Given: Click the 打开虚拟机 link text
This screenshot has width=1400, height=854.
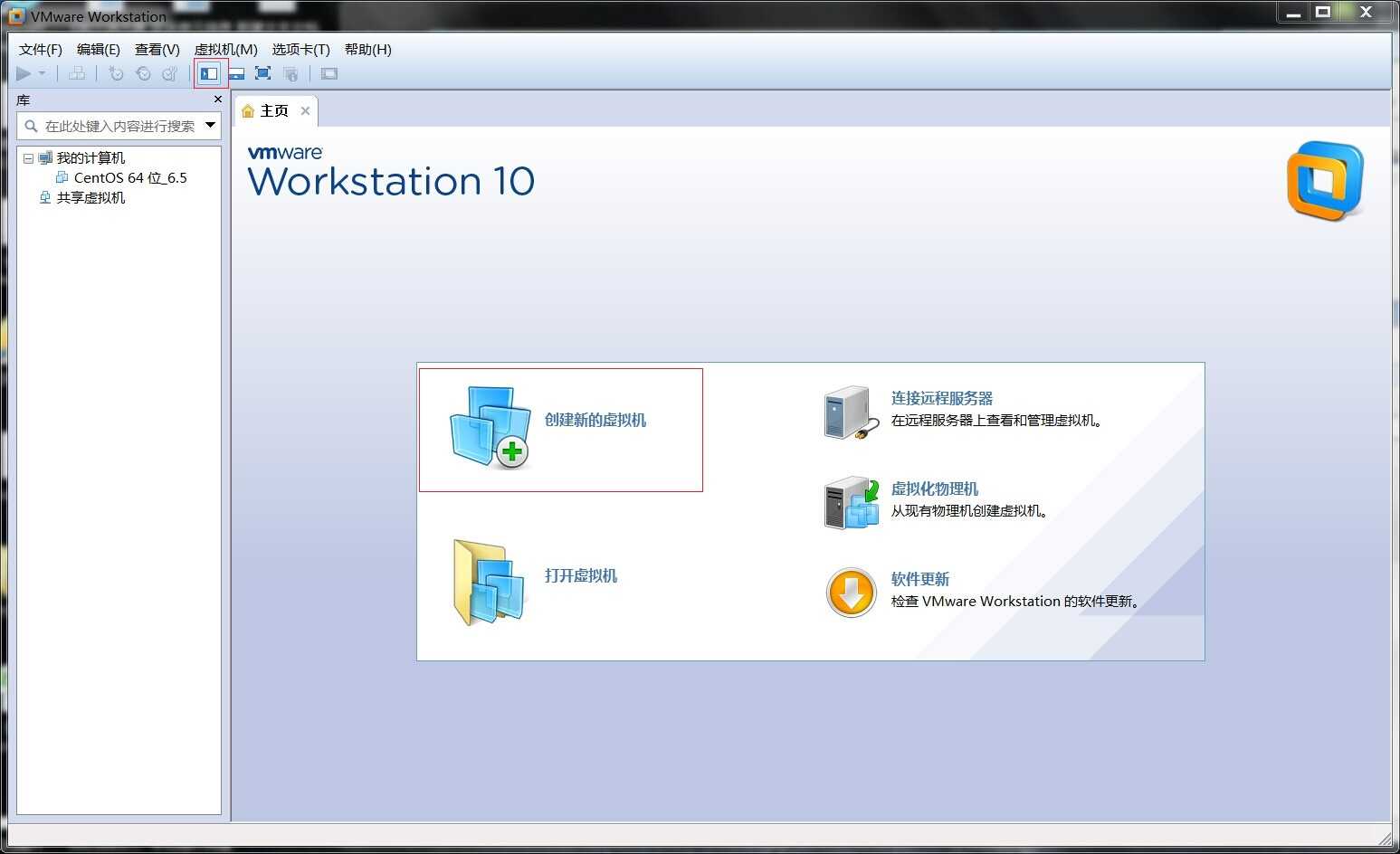Looking at the screenshot, I should (x=581, y=575).
